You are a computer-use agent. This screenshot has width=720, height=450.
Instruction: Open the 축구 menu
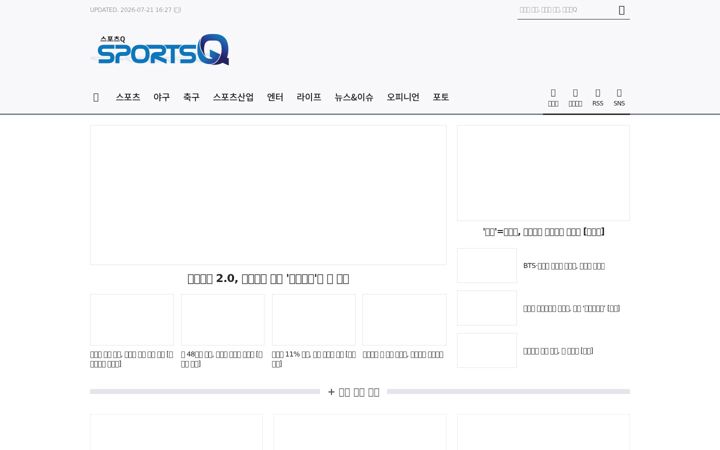tap(191, 97)
